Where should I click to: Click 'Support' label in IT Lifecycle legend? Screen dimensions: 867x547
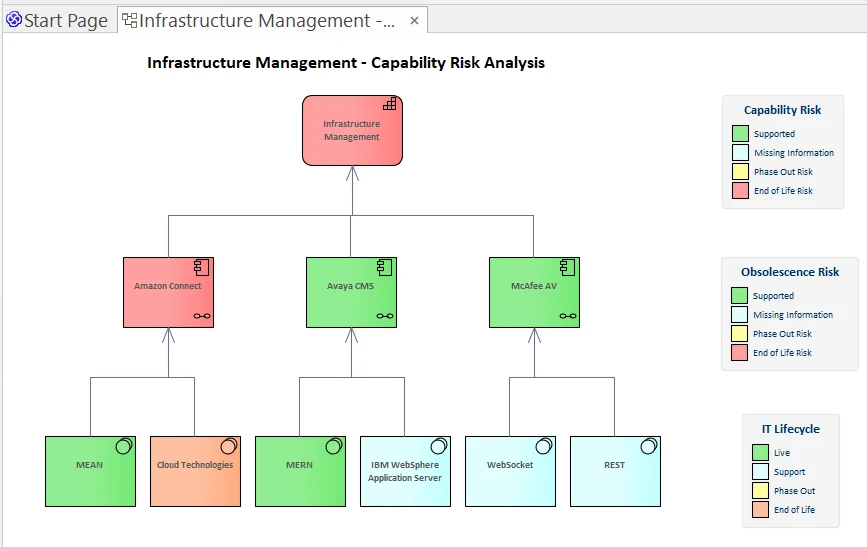(790, 472)
